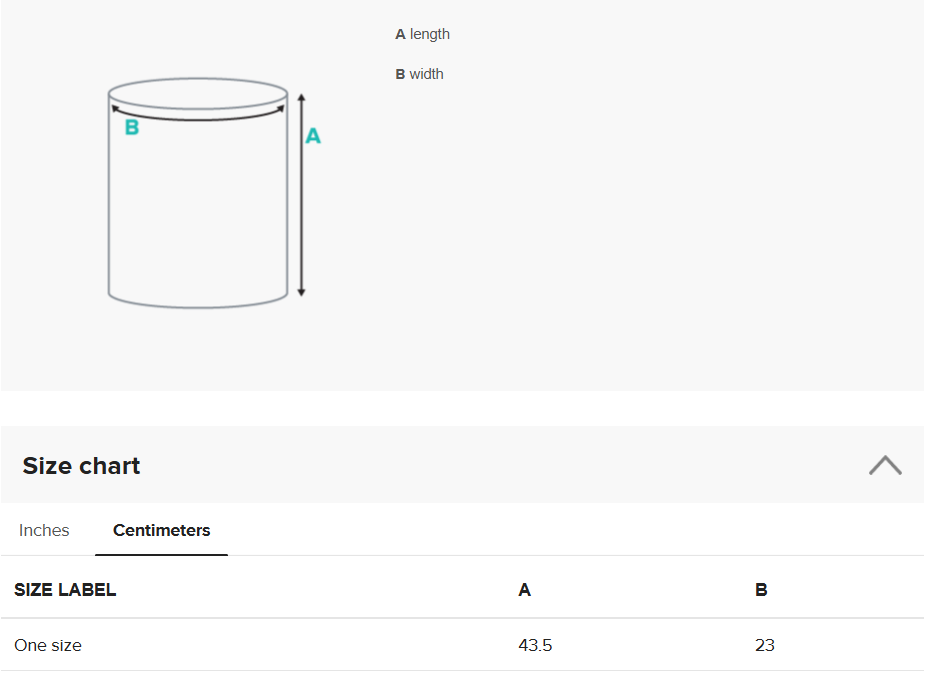Click the 23 width value
Image resolution: width=937 pixels, height=693 pixels.
[765, 645]
